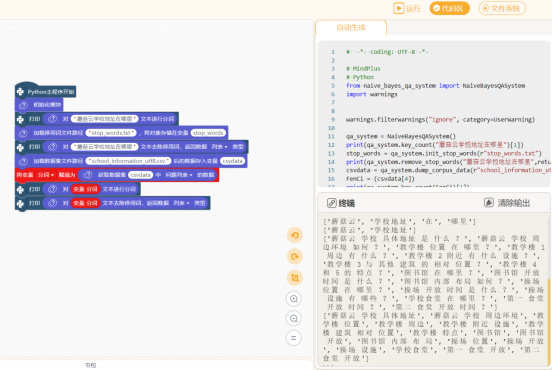Select the Python主程序开始 hat block
Screen dimensions: 552x370
pyautogui.click(x=45, y=91)
